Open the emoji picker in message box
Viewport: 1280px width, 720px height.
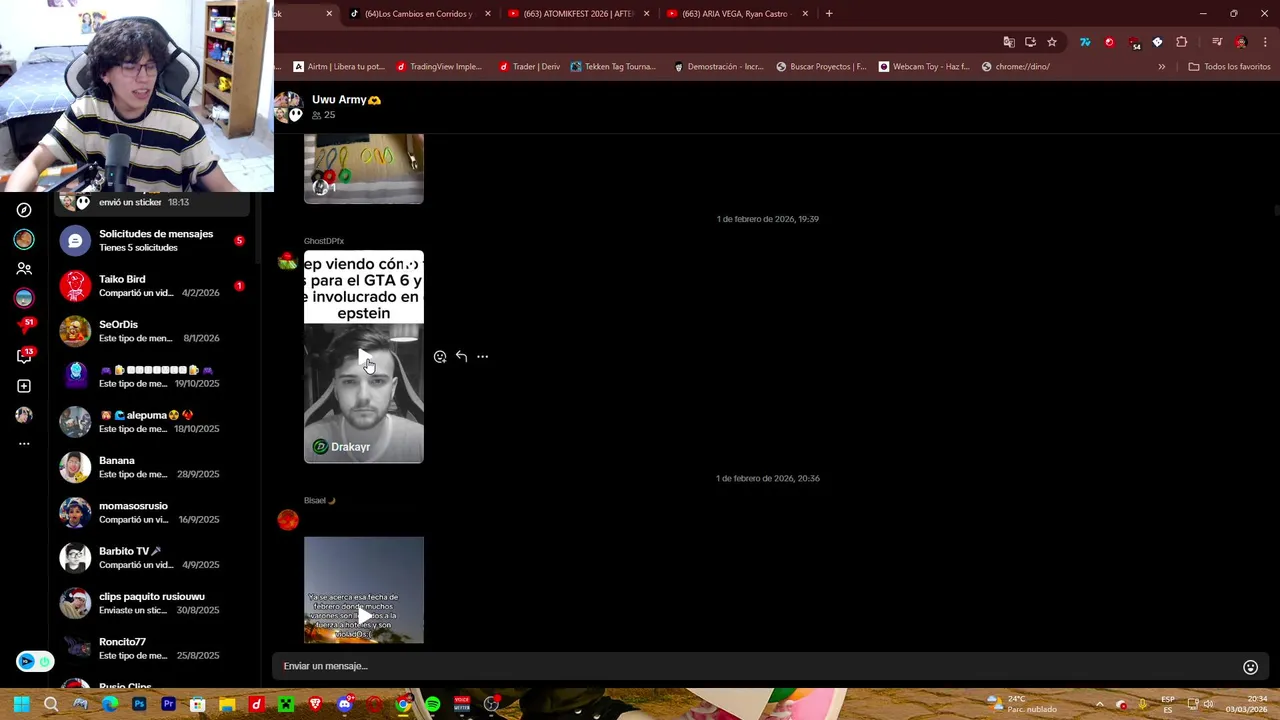(1250, 667)
